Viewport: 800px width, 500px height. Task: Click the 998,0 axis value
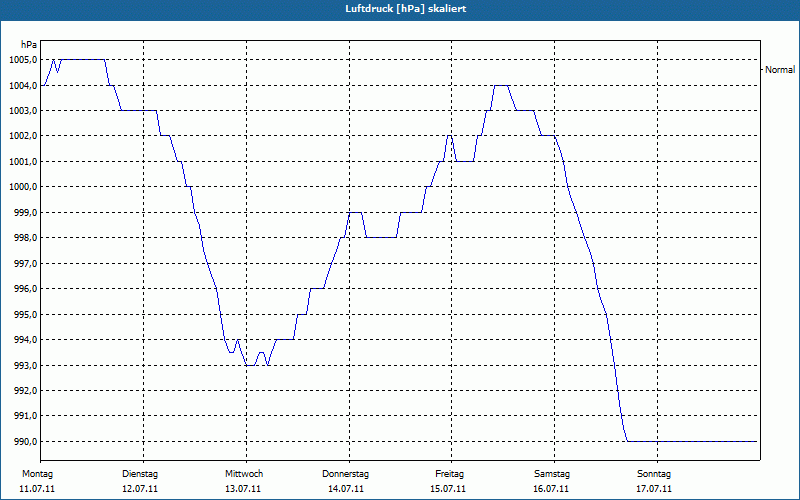25,238
